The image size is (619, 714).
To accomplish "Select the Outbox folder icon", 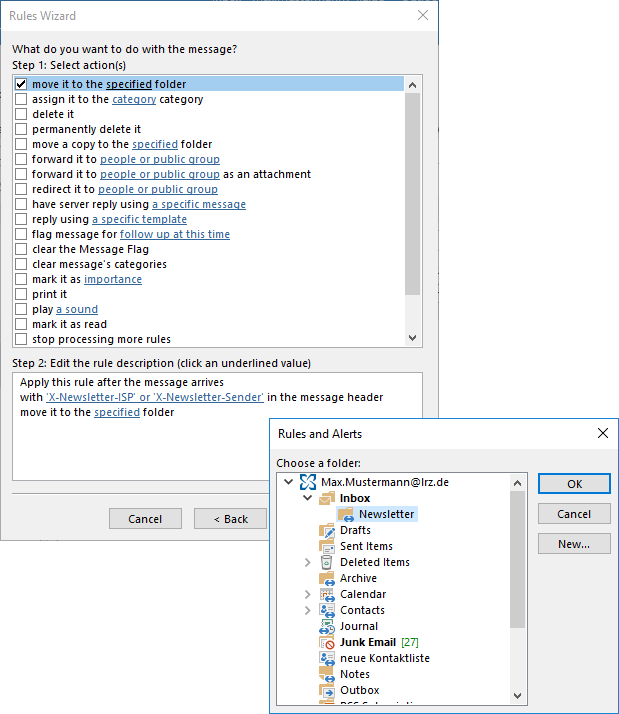I will 327,690.
